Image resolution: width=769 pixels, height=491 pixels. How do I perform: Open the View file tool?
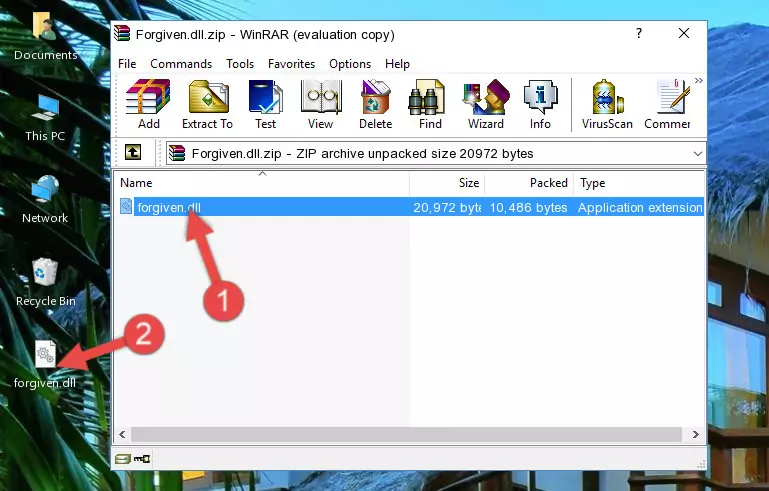point(321,104)
